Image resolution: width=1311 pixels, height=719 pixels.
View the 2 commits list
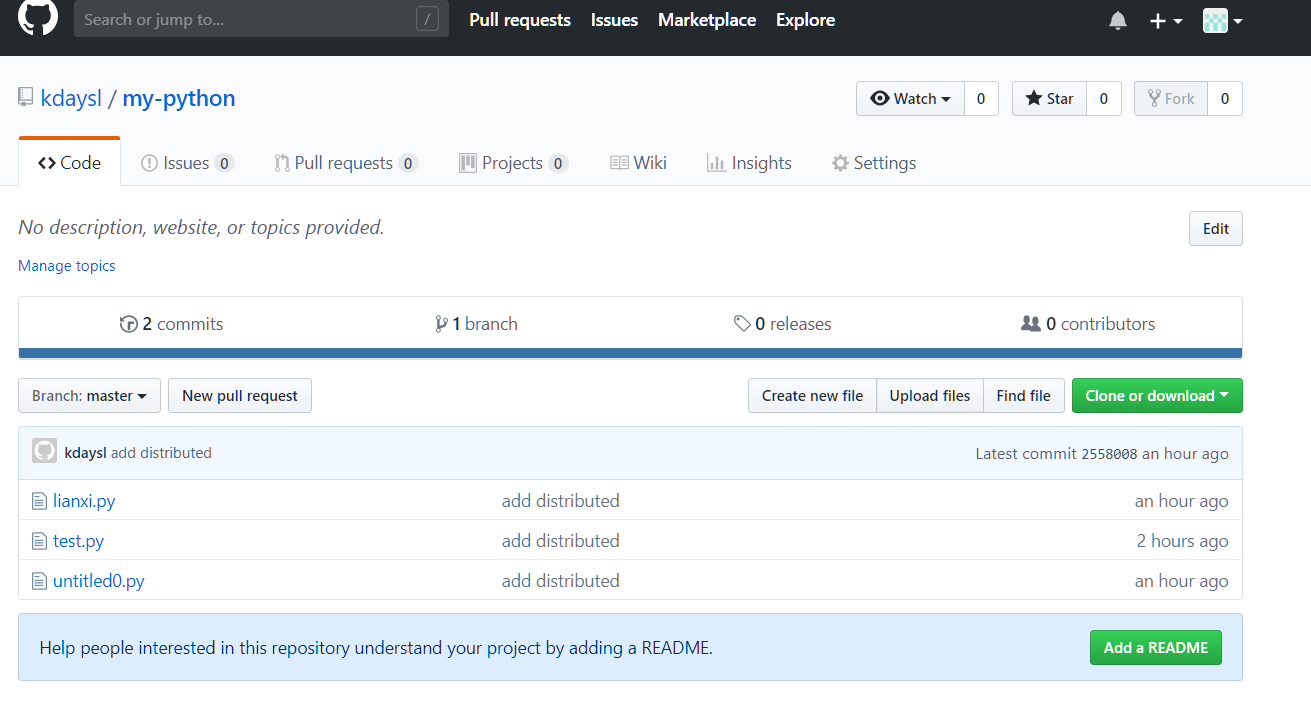(171, 324)
